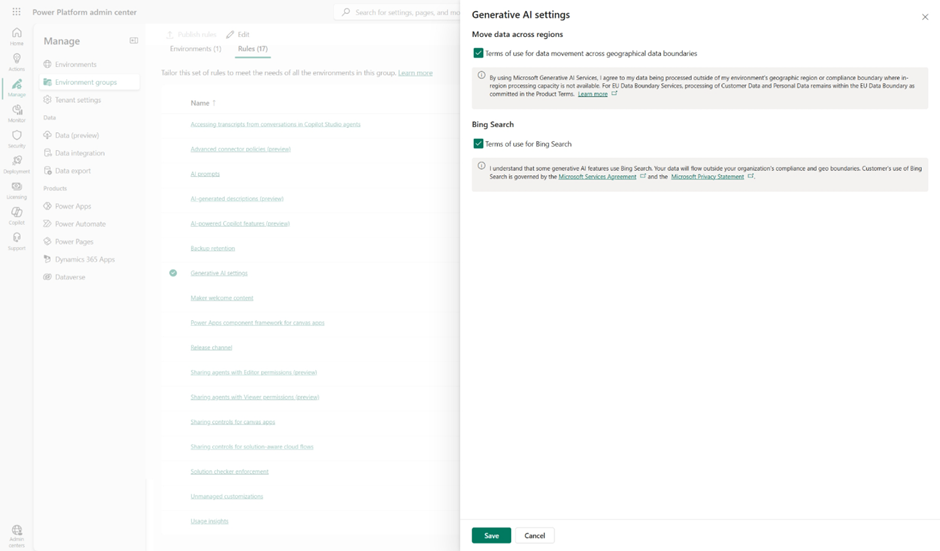Click the Power Automate icon

[x=47, y=224]
